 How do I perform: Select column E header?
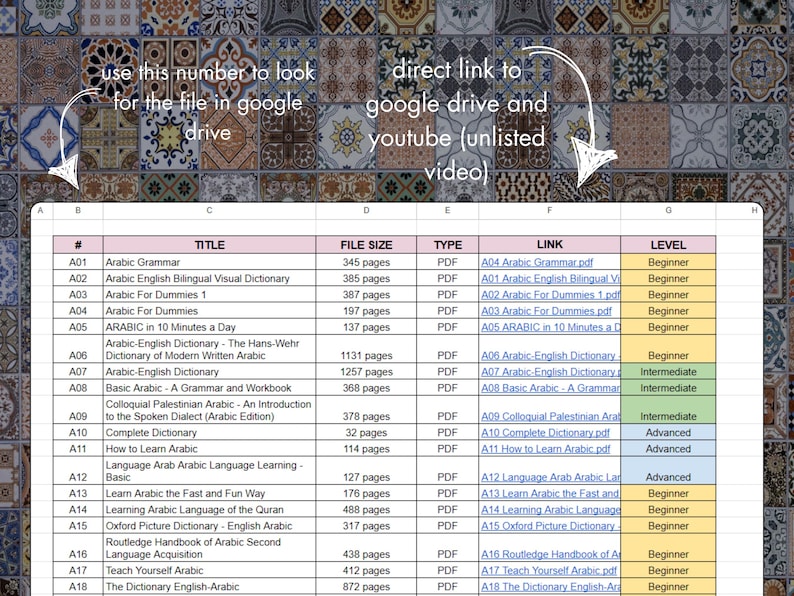tap(448, 210)
